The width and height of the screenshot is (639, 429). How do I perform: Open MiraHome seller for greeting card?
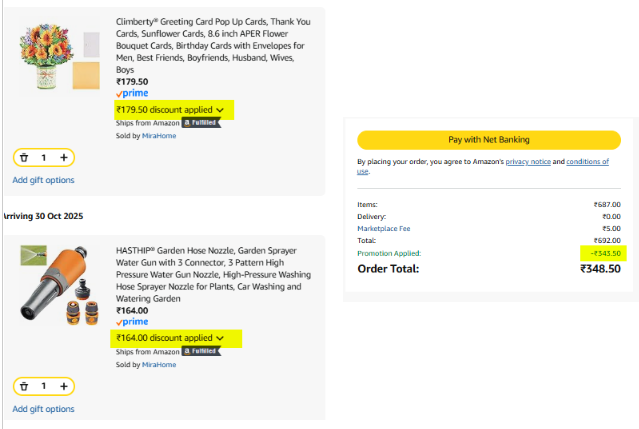click(159, 135)
